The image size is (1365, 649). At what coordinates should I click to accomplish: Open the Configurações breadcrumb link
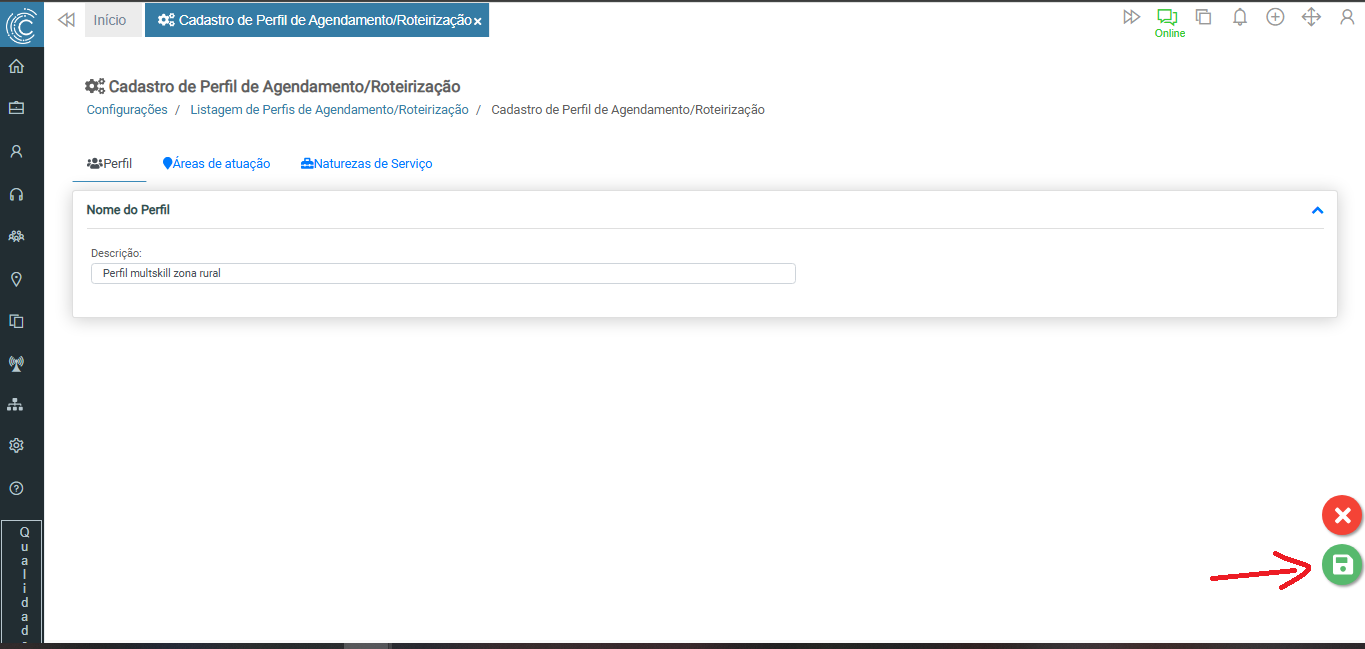point(127,110)
